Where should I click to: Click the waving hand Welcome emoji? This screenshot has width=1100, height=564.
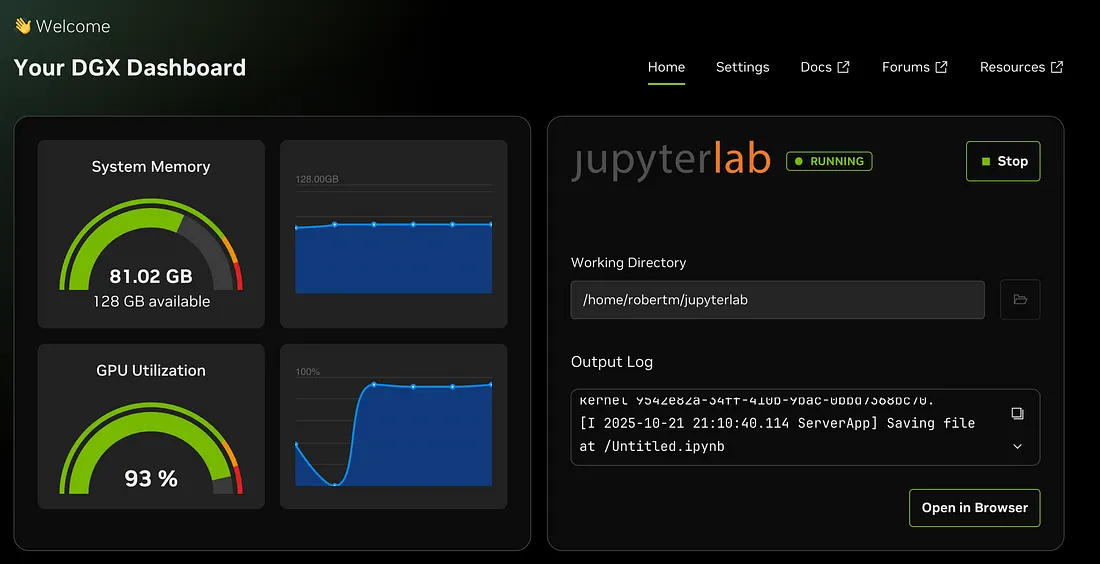click(x=22, y=26)
